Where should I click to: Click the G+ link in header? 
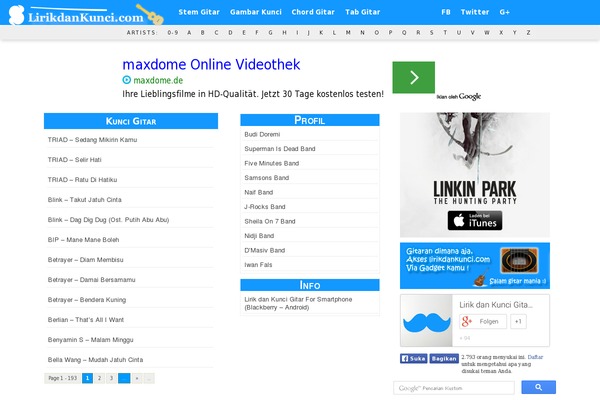504,12
